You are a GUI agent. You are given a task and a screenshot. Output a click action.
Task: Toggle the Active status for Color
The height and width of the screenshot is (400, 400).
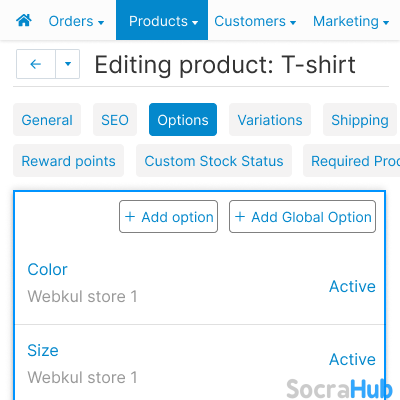click(x=352, y=286)
